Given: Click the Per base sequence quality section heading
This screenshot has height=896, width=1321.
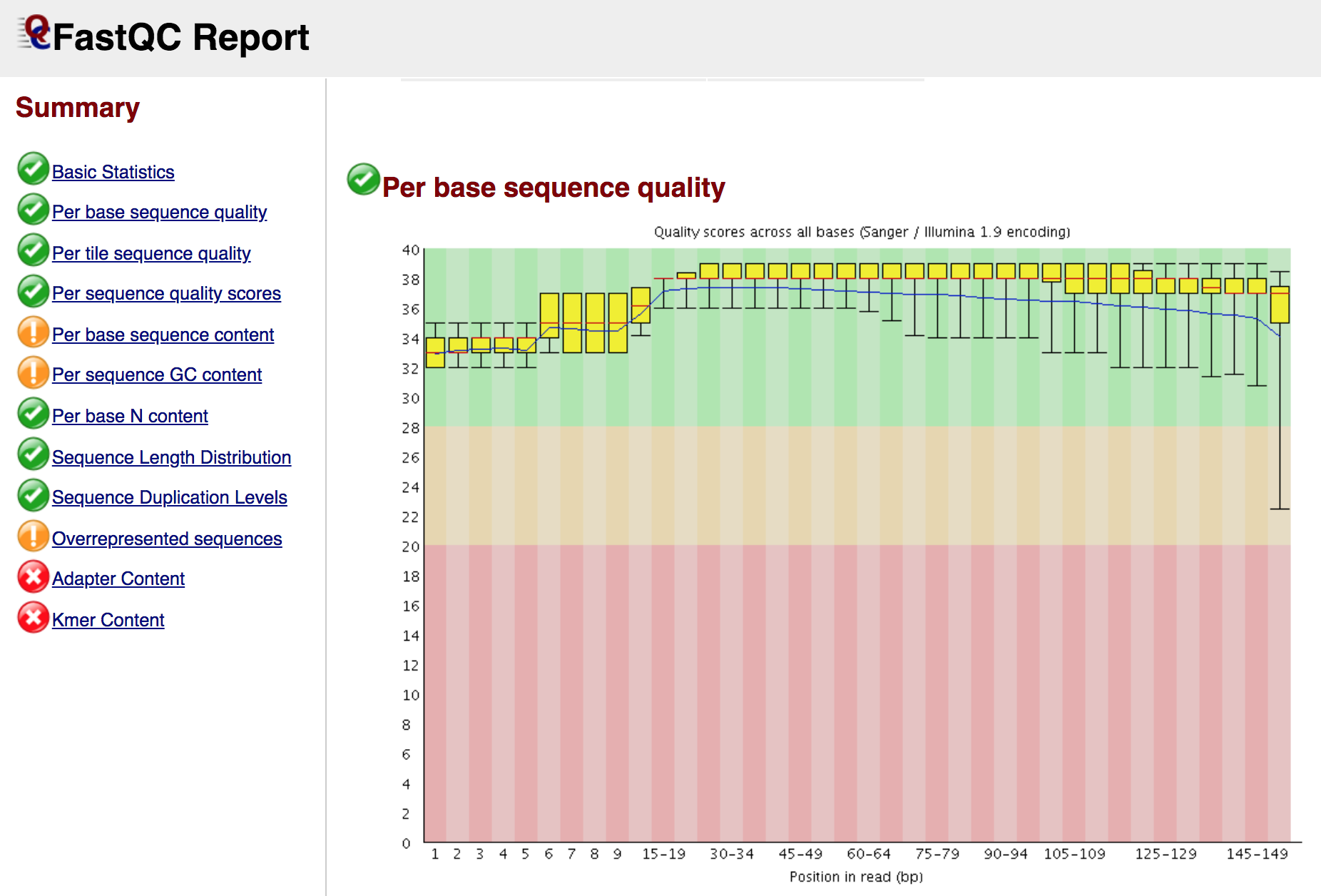Looking at the screenshot, I should point(554,188).
